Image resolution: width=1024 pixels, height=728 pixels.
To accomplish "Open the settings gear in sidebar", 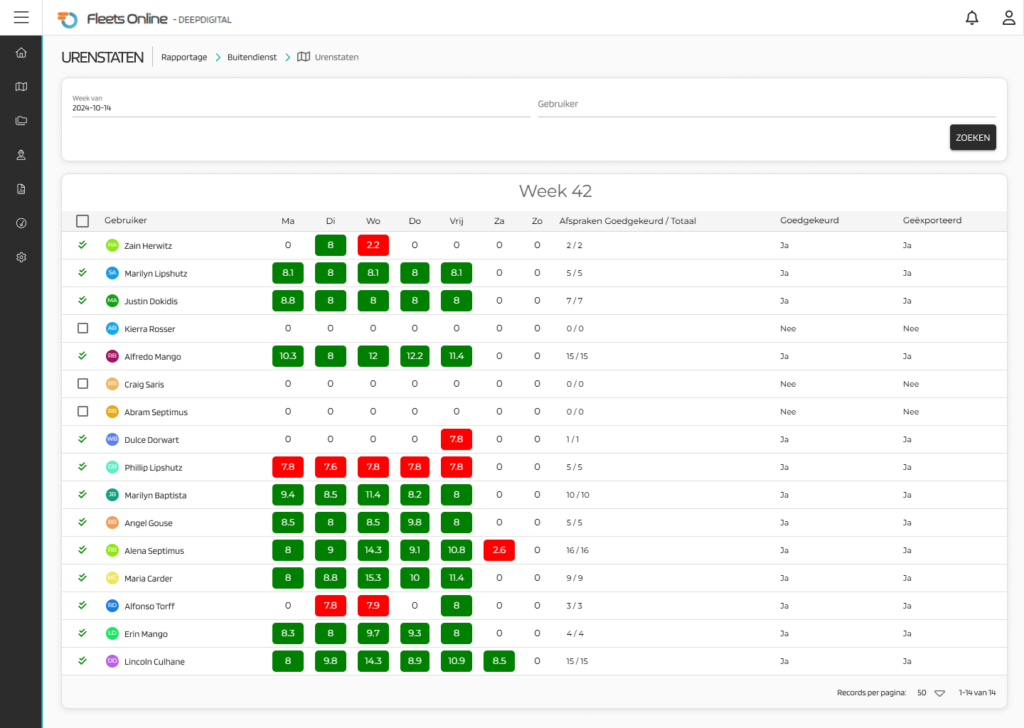I will click(x=21, y=257).
